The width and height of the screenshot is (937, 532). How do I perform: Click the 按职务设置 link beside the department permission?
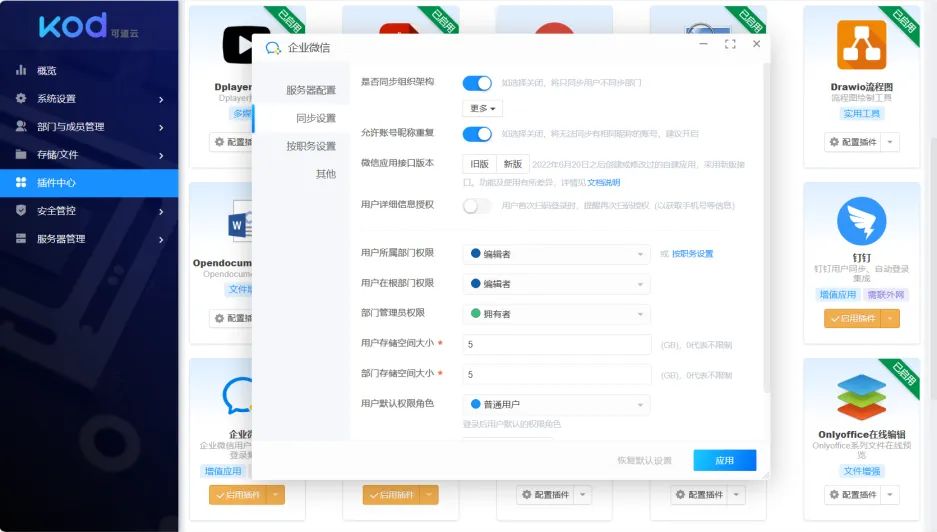tap(692, 253)
